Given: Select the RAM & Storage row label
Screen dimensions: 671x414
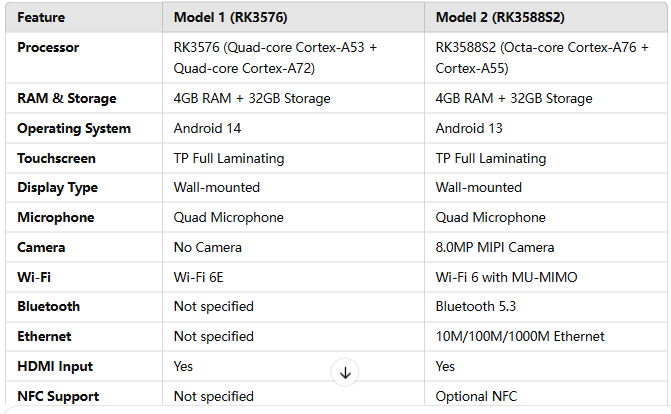Looking at the screenshot, I should 67,98.
